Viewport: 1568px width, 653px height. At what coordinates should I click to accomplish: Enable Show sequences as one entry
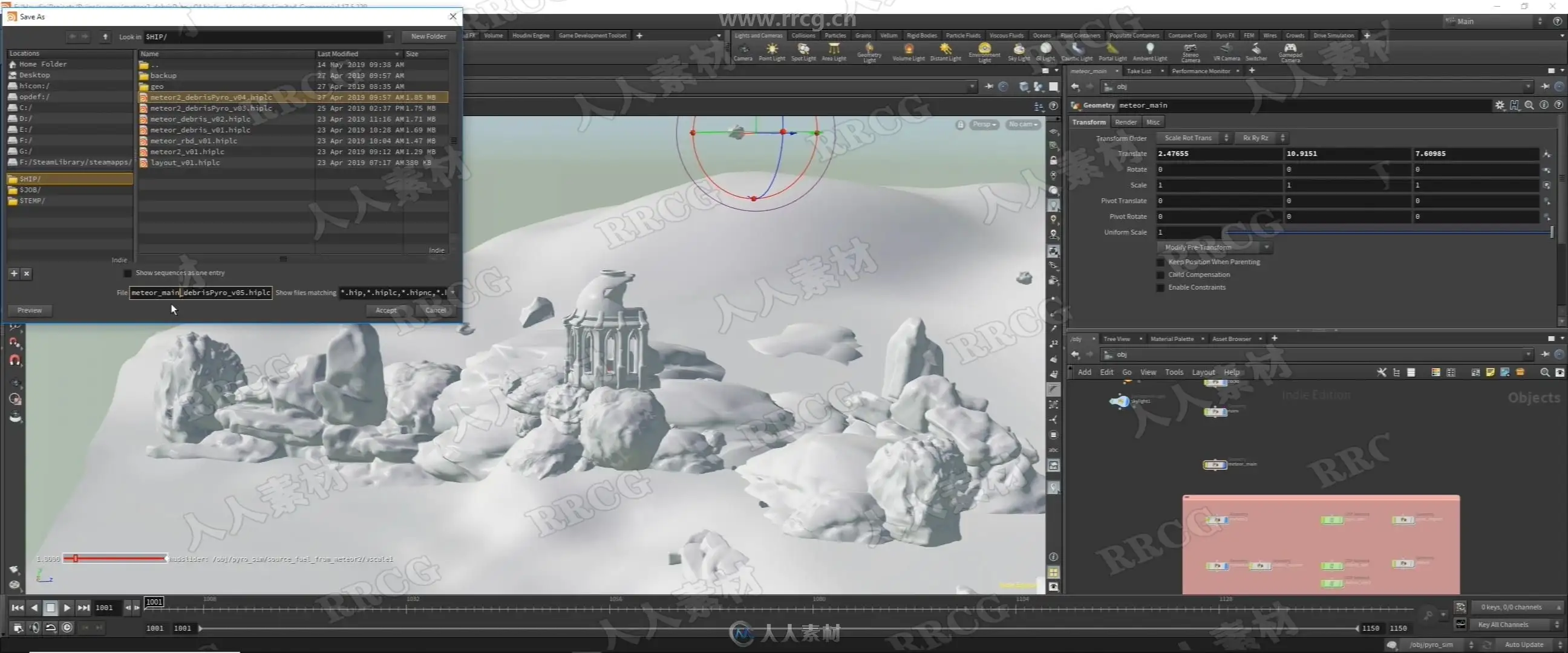[127, 273]
